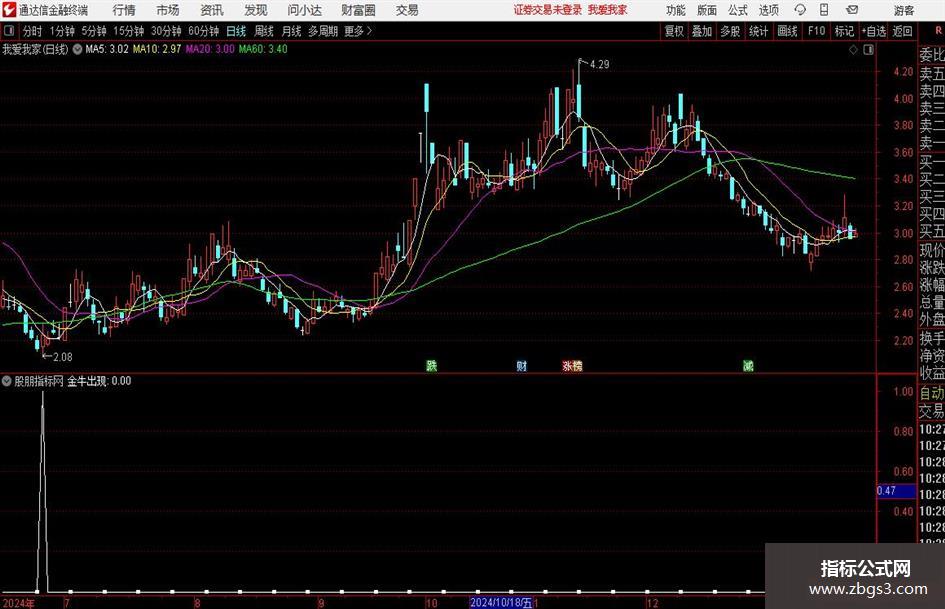
Task: Select the 1分钟 period
Action: [x=62, y=31]
